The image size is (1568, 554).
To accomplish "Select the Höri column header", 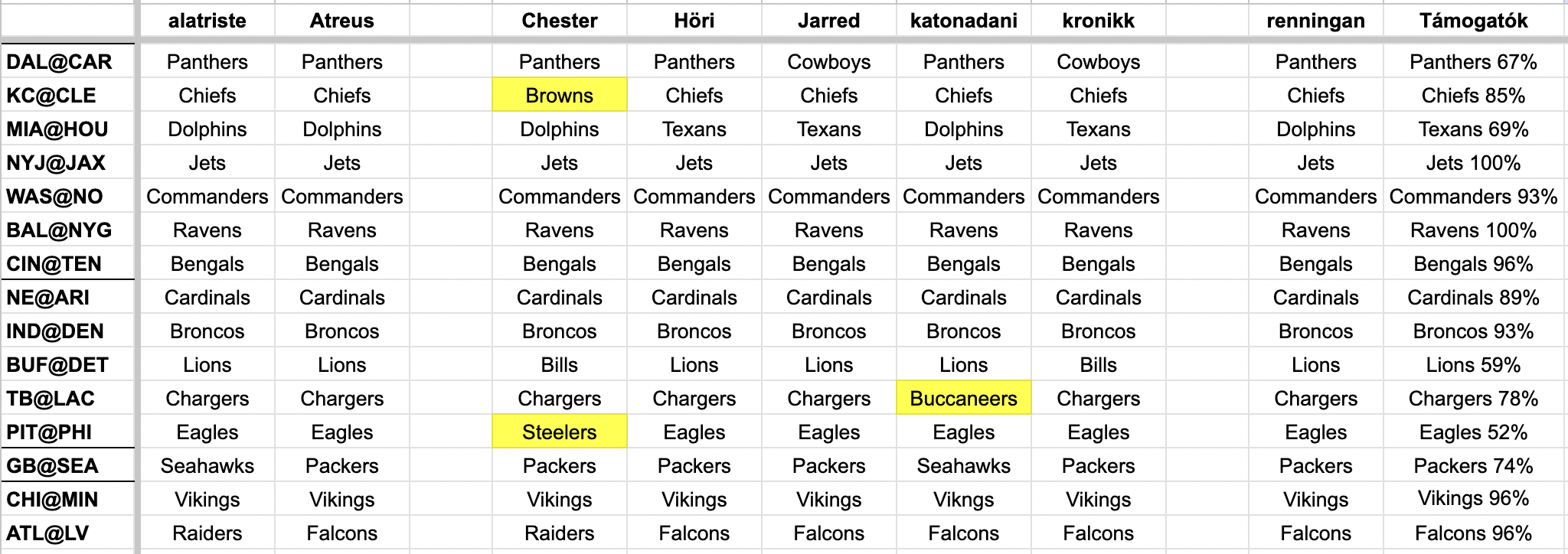I will 694,21.
